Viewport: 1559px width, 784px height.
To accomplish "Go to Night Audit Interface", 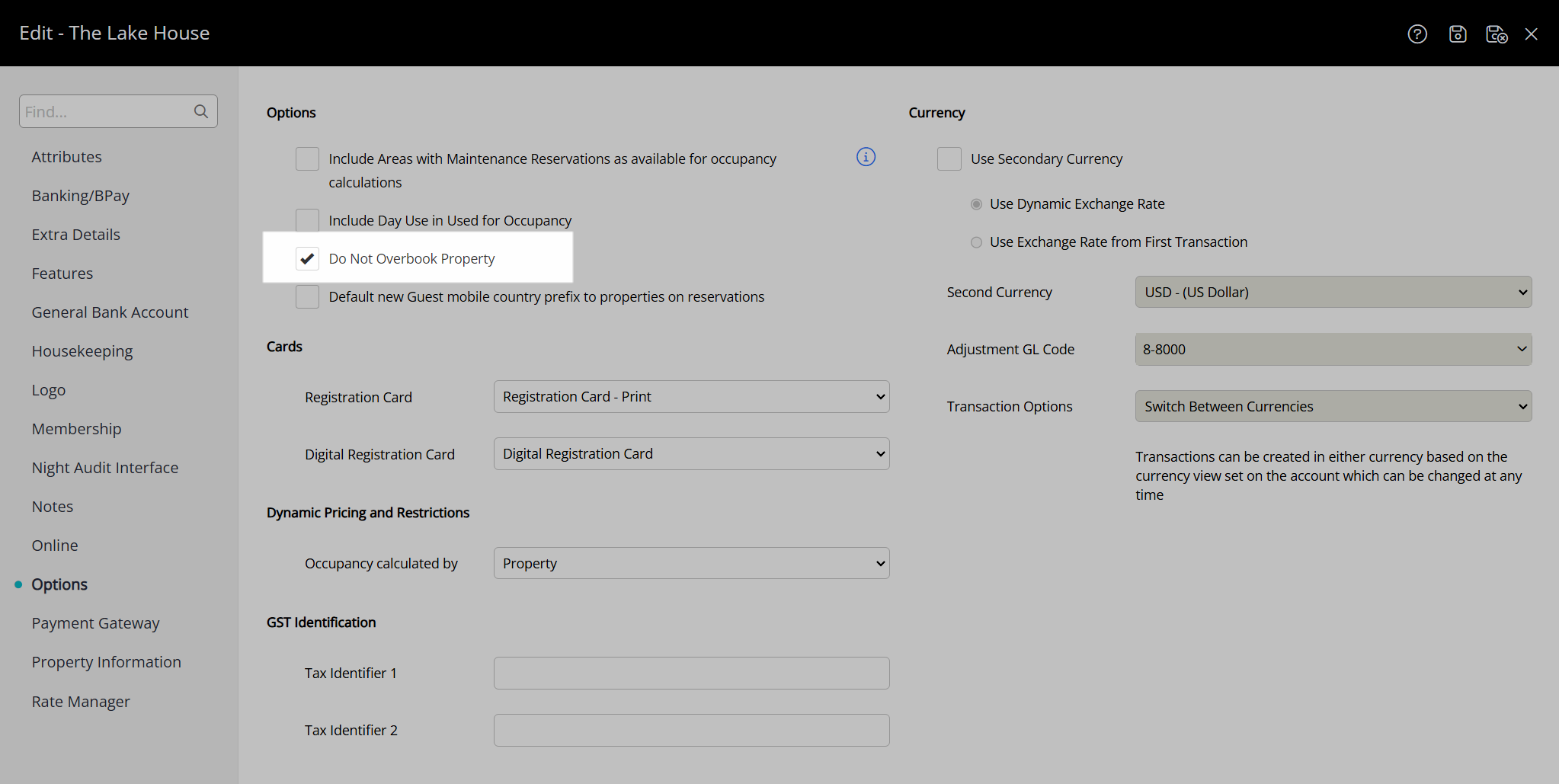I will (x=105, y=468).
